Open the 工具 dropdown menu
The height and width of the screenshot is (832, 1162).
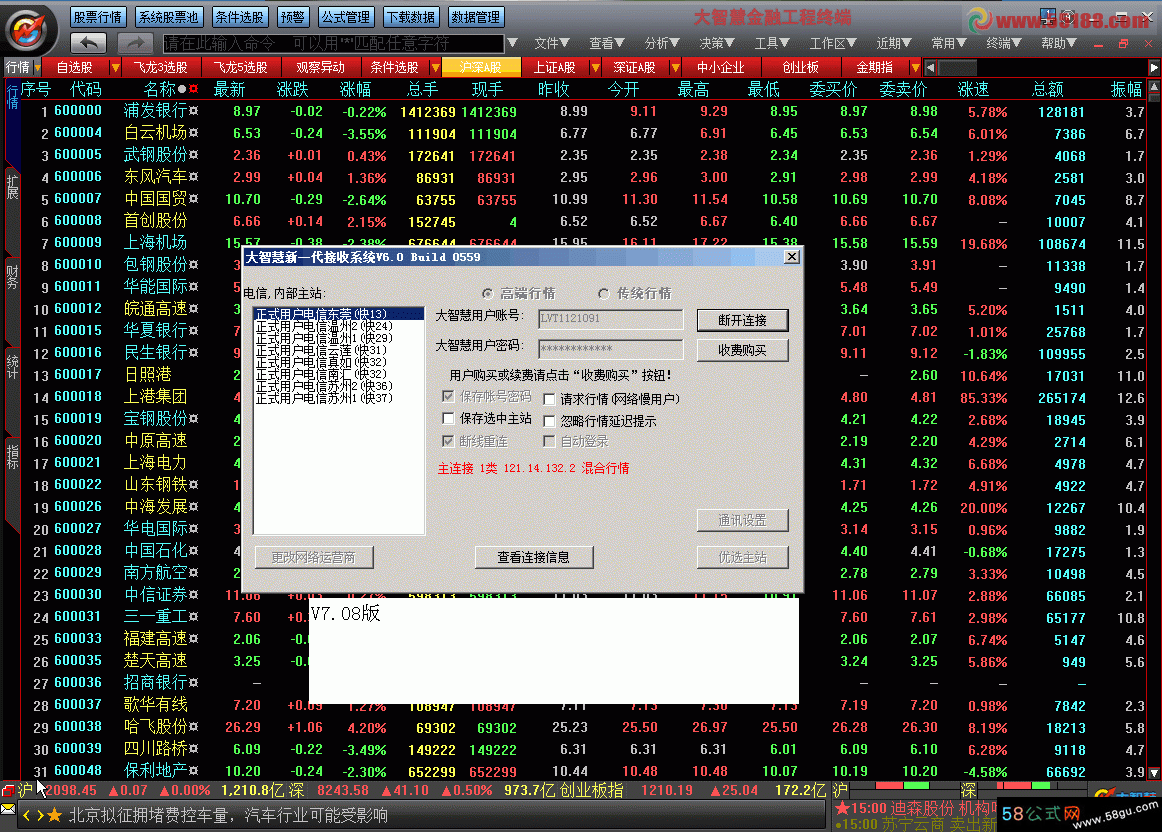tap(771, 44)
